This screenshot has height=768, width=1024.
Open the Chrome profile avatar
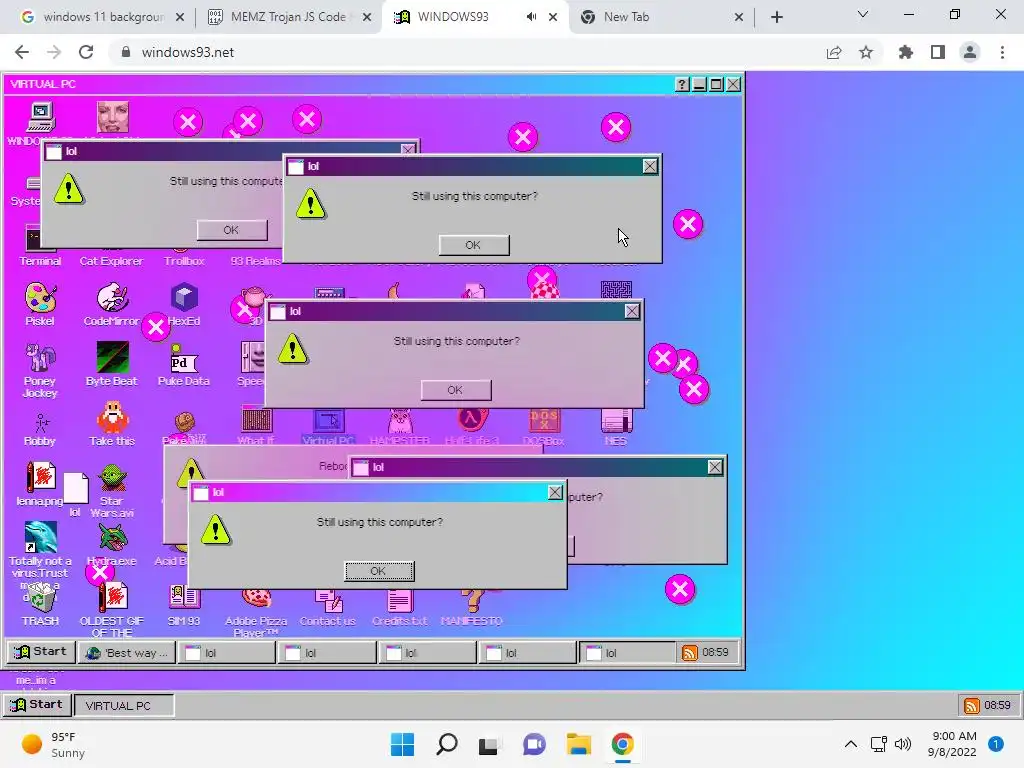[x=970, y=52]
